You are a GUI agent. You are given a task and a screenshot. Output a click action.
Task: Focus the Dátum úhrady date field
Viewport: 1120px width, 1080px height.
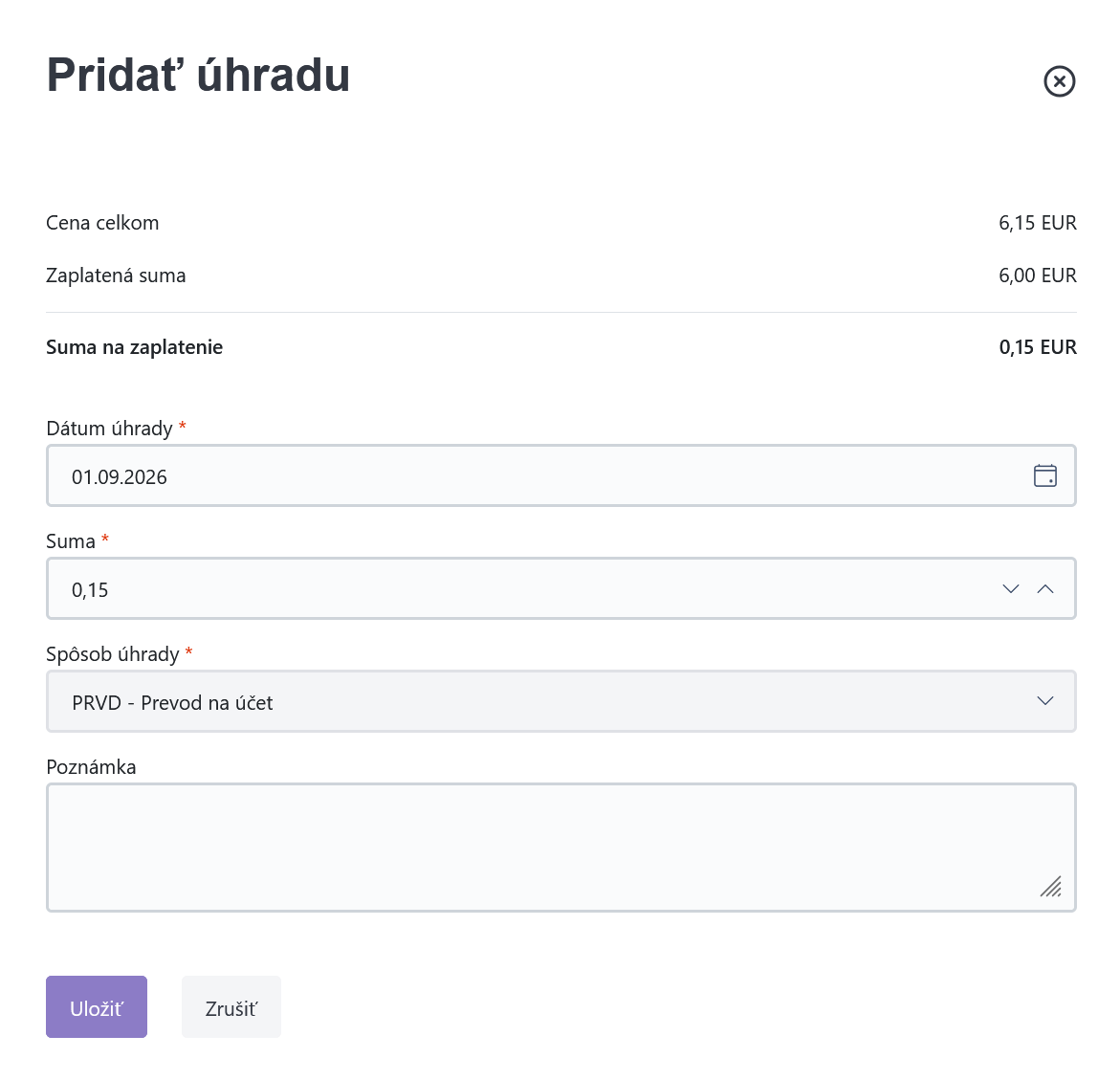point(561,475)
